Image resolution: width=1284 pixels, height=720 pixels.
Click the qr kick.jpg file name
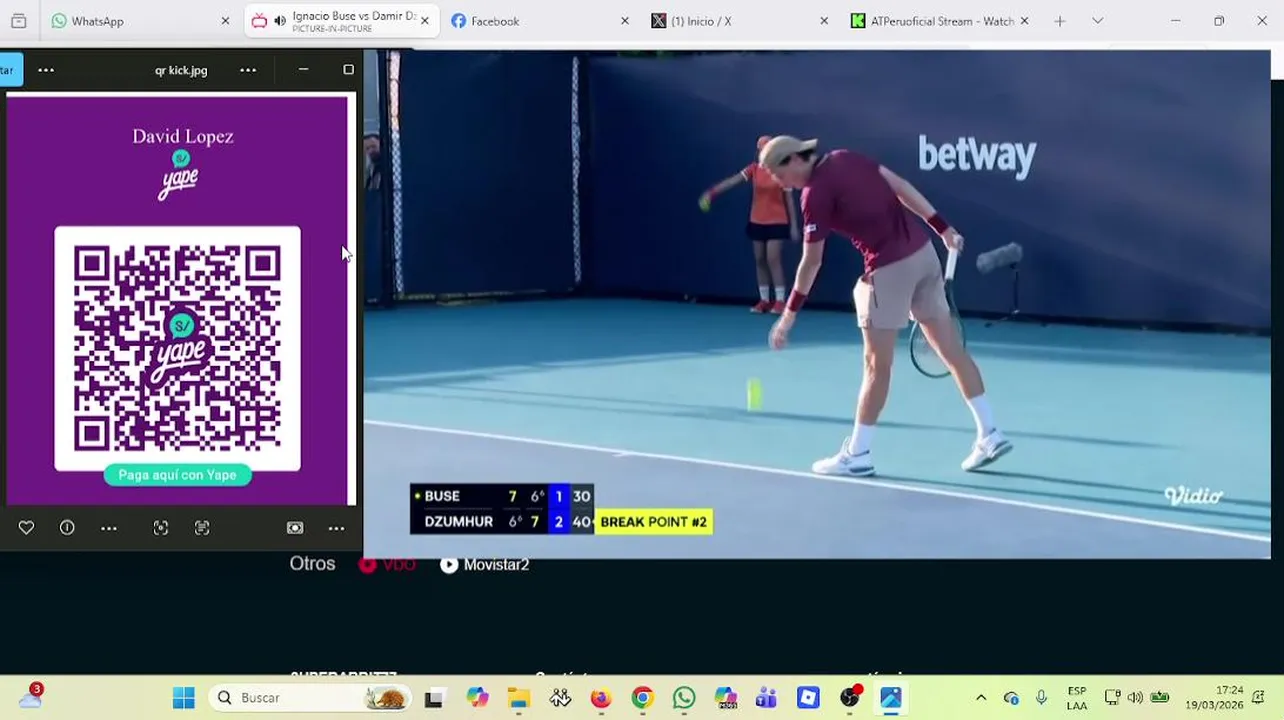[181, 70]
